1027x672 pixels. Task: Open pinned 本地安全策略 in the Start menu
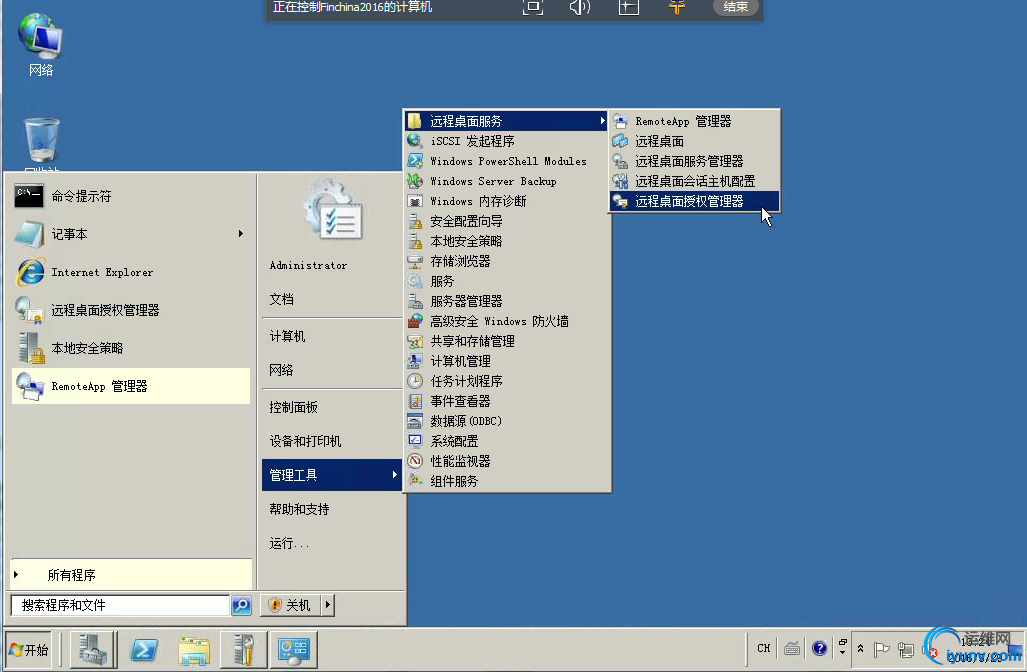pyautogui.click(x=131, y=348)
